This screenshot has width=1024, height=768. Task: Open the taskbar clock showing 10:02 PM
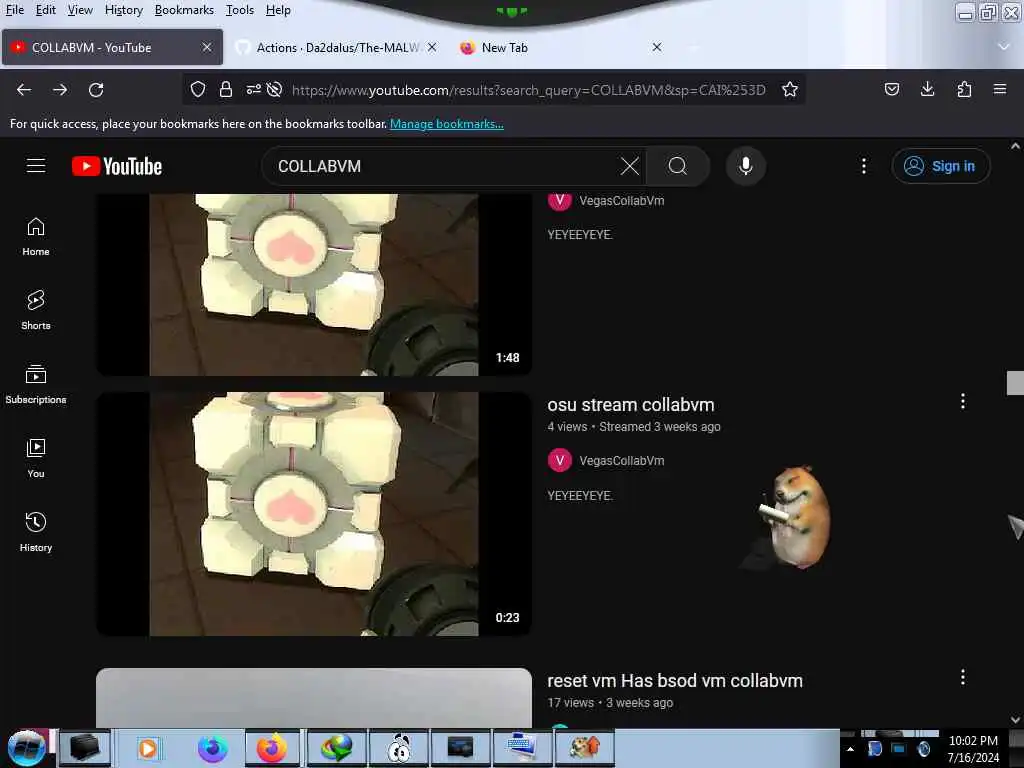click(x=973, y=749)
